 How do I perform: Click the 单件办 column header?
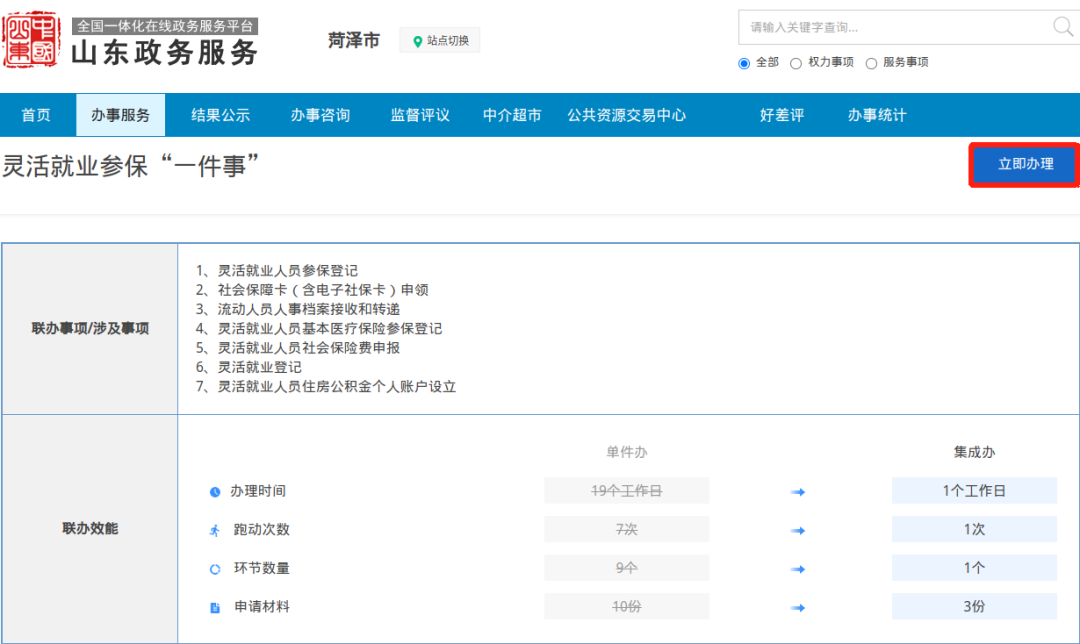click(x=627, y=452)
